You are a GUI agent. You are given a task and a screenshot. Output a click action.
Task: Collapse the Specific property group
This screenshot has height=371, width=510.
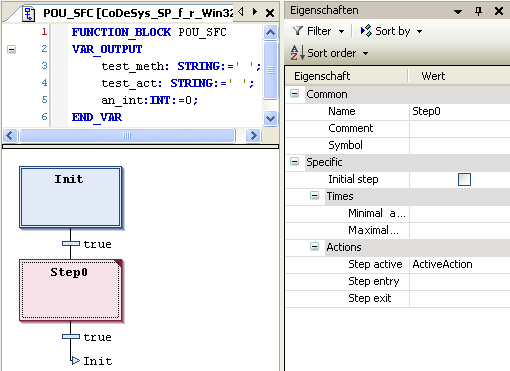295,162
